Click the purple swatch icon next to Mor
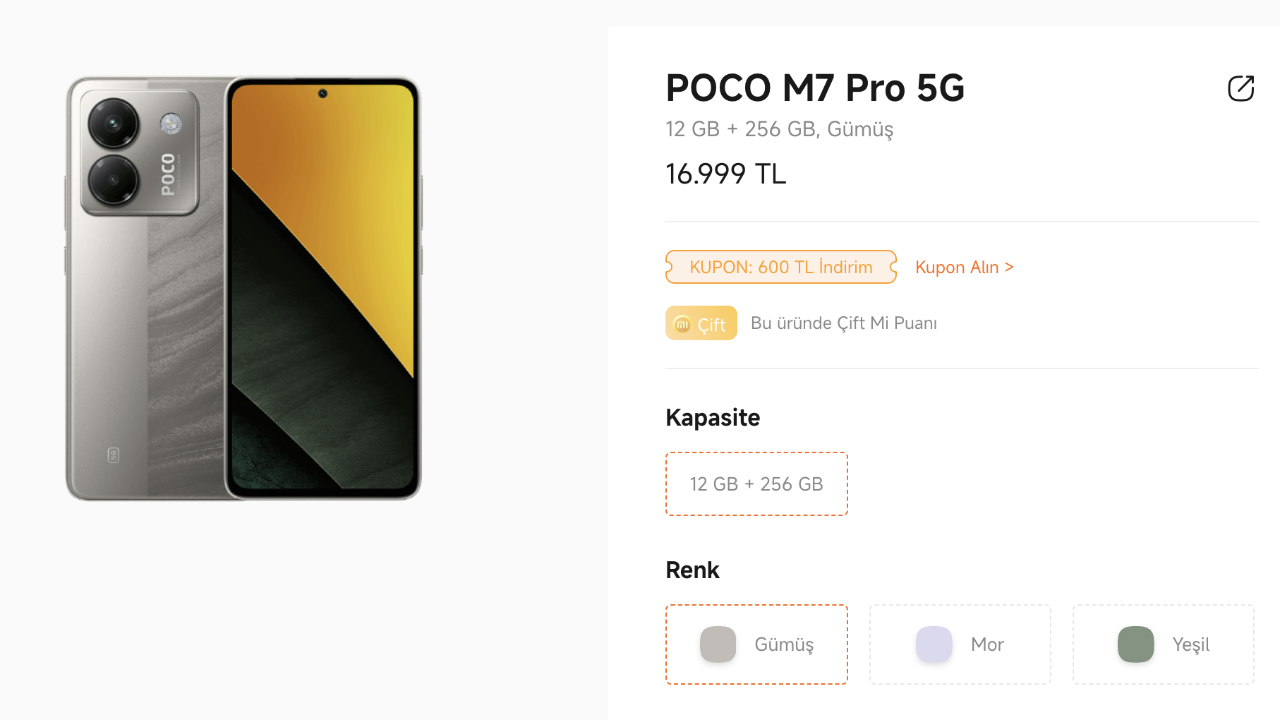This screenshot has width=1280, height=720. [x=934, y=645]
